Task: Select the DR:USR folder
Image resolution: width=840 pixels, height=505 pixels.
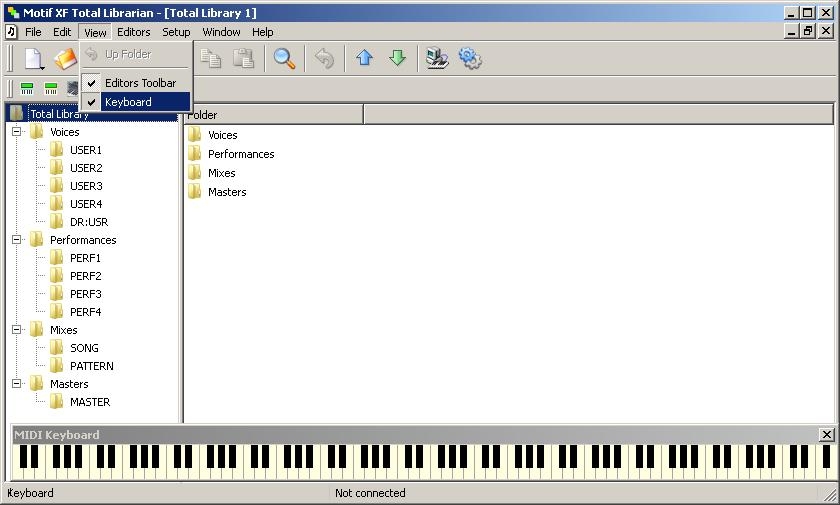Action: 89,222
